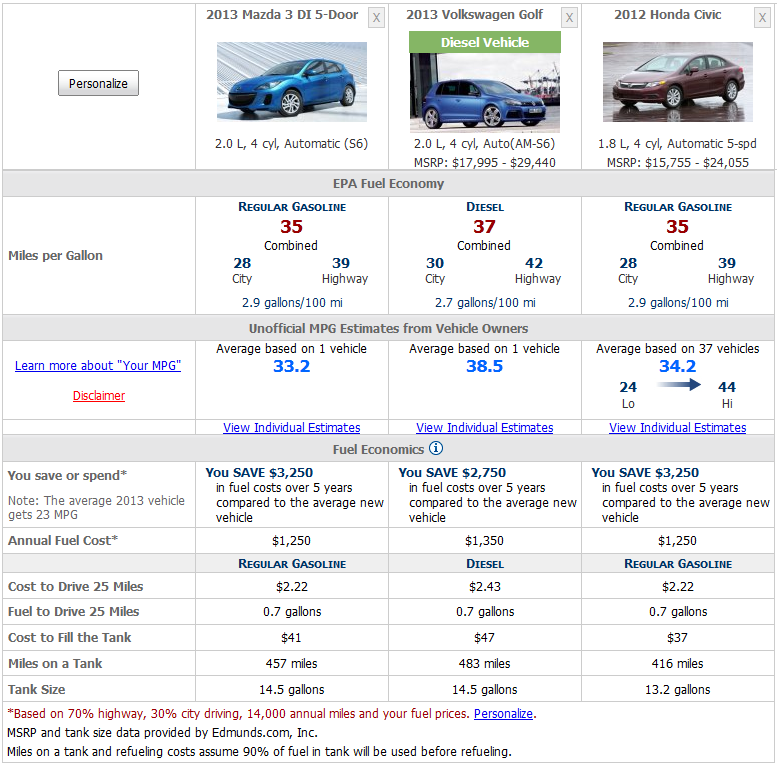This screenshot has height=765, width=777.
Task: Select the Volkswagen Golf 30 City MPG
Action: [x=435, y=263]
